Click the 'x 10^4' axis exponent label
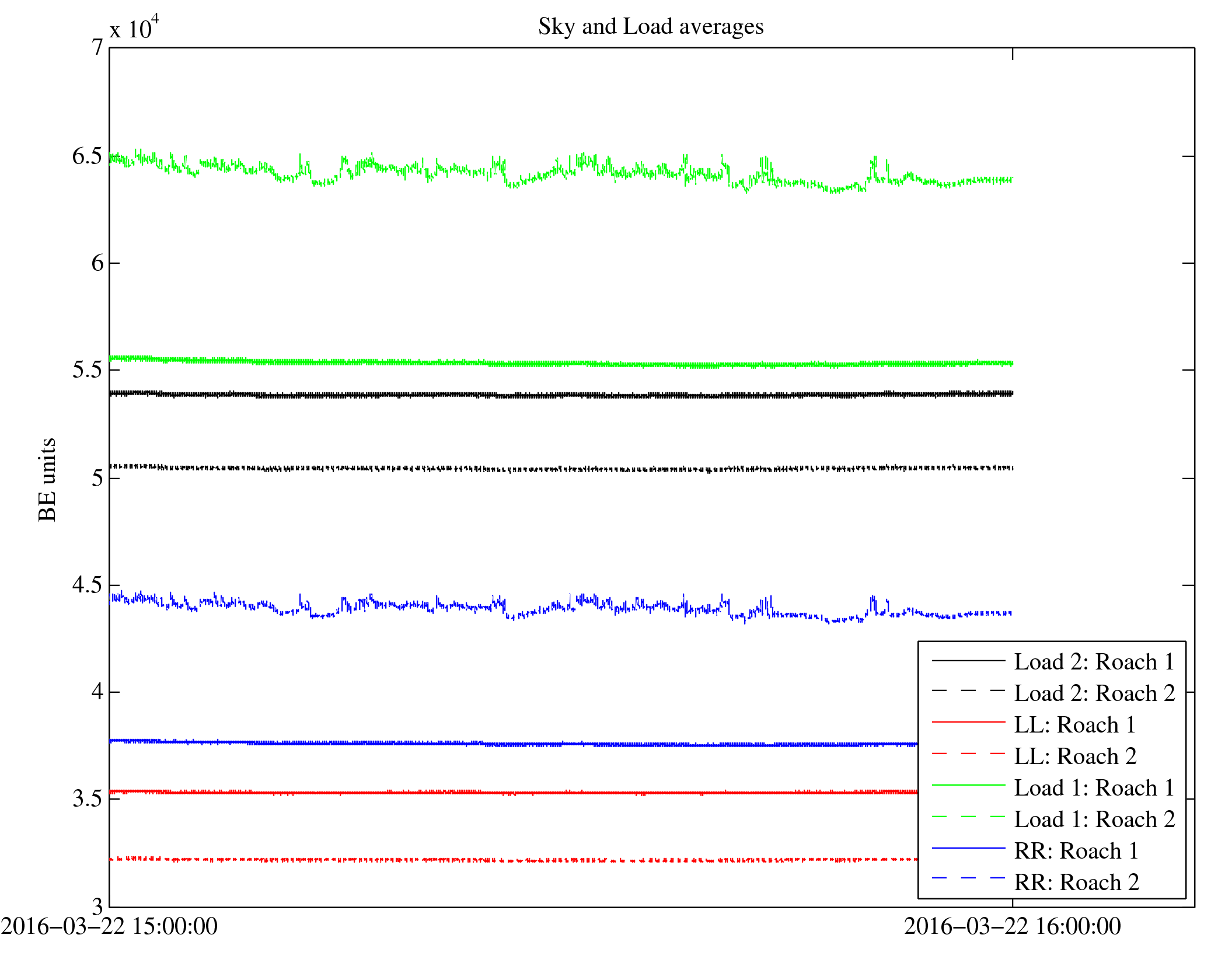The image size is (1211, 980). coord(134,28)
